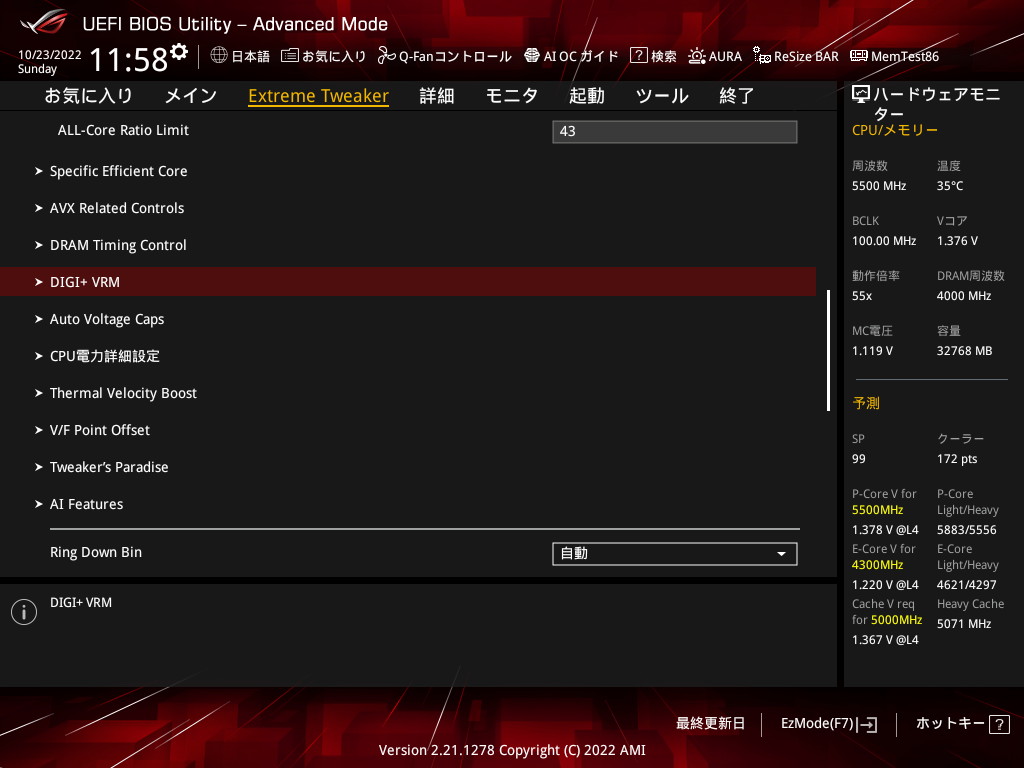The height and width of the screenshot is (768, 1024).
Task: Click the 100.00 MHz BCLK value
Action: [x=884, y=241]
